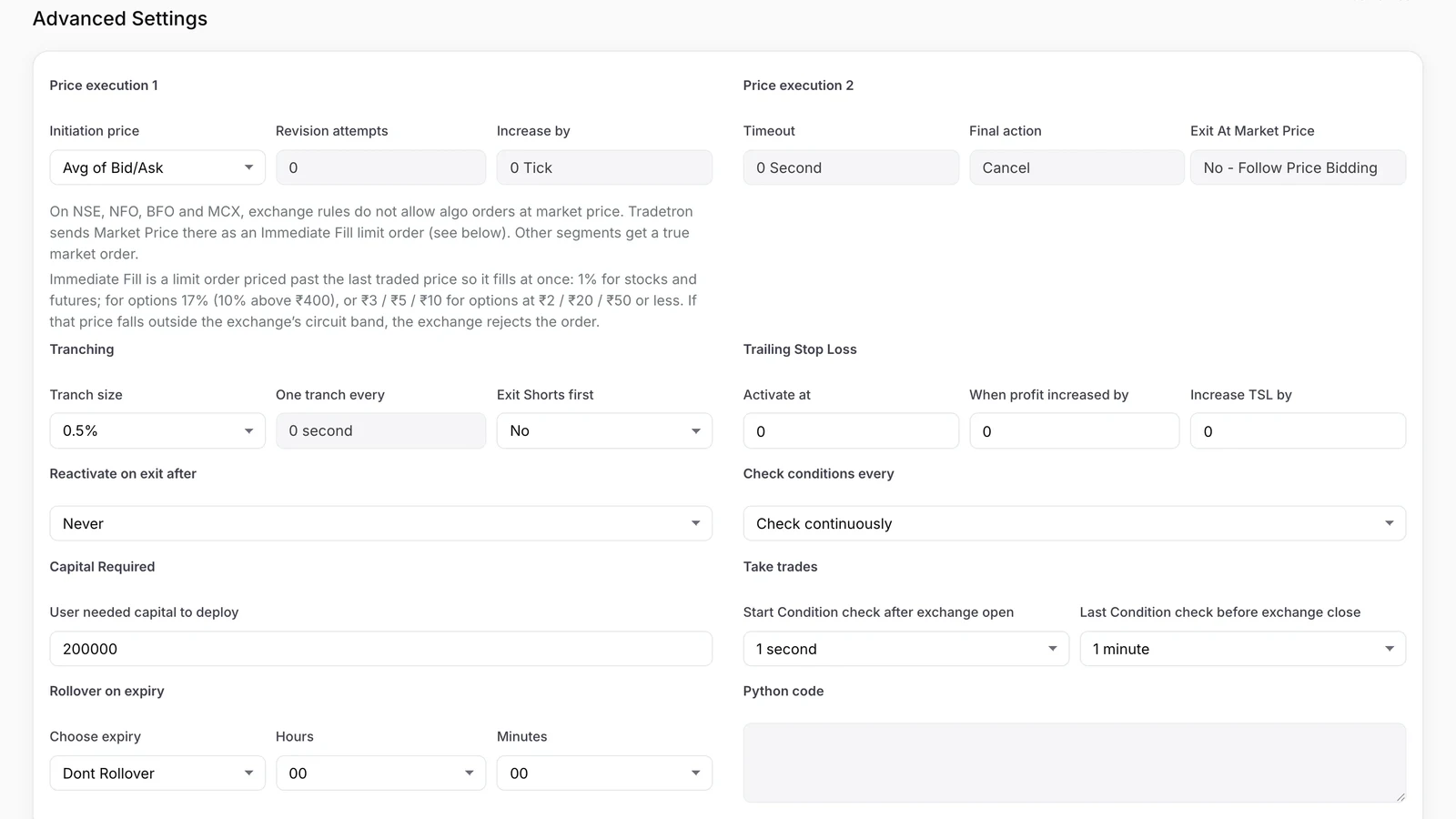1456x819 pixels.
Task: Click the Timeout field
Action: tap(851, 167)
